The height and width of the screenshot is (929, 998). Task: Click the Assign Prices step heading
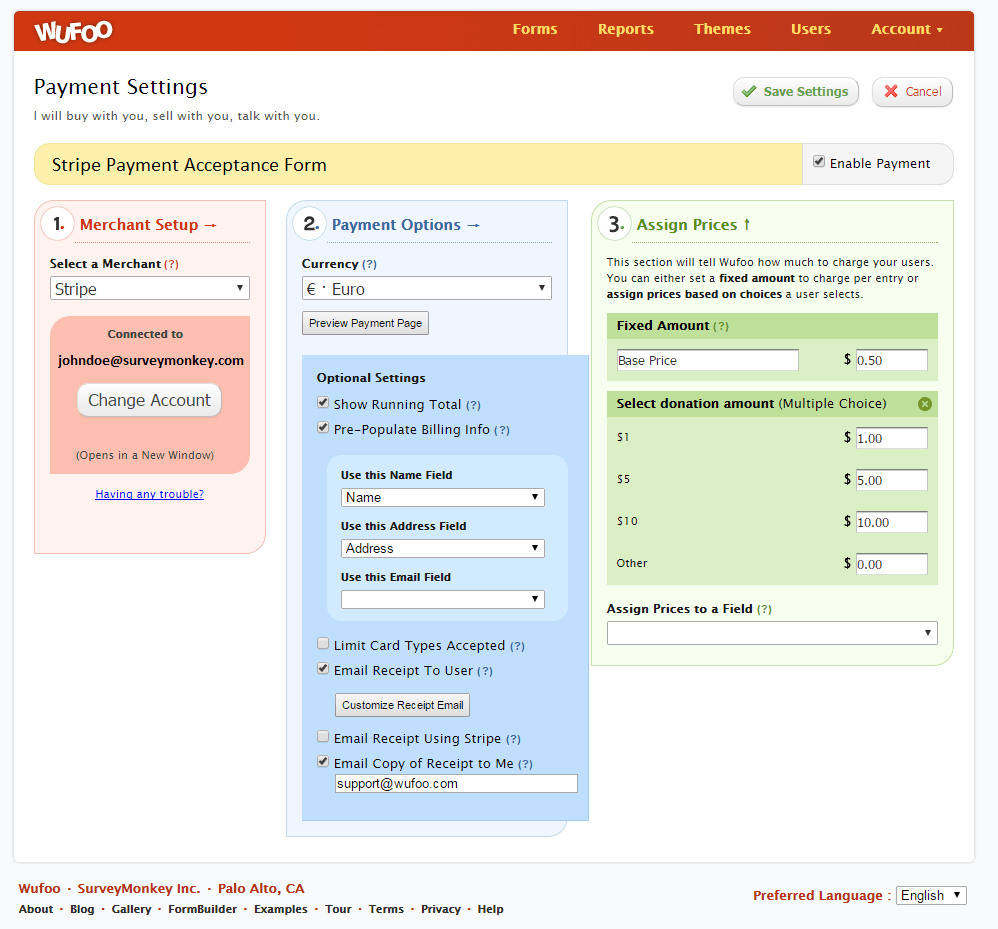[x=693, y=225]
